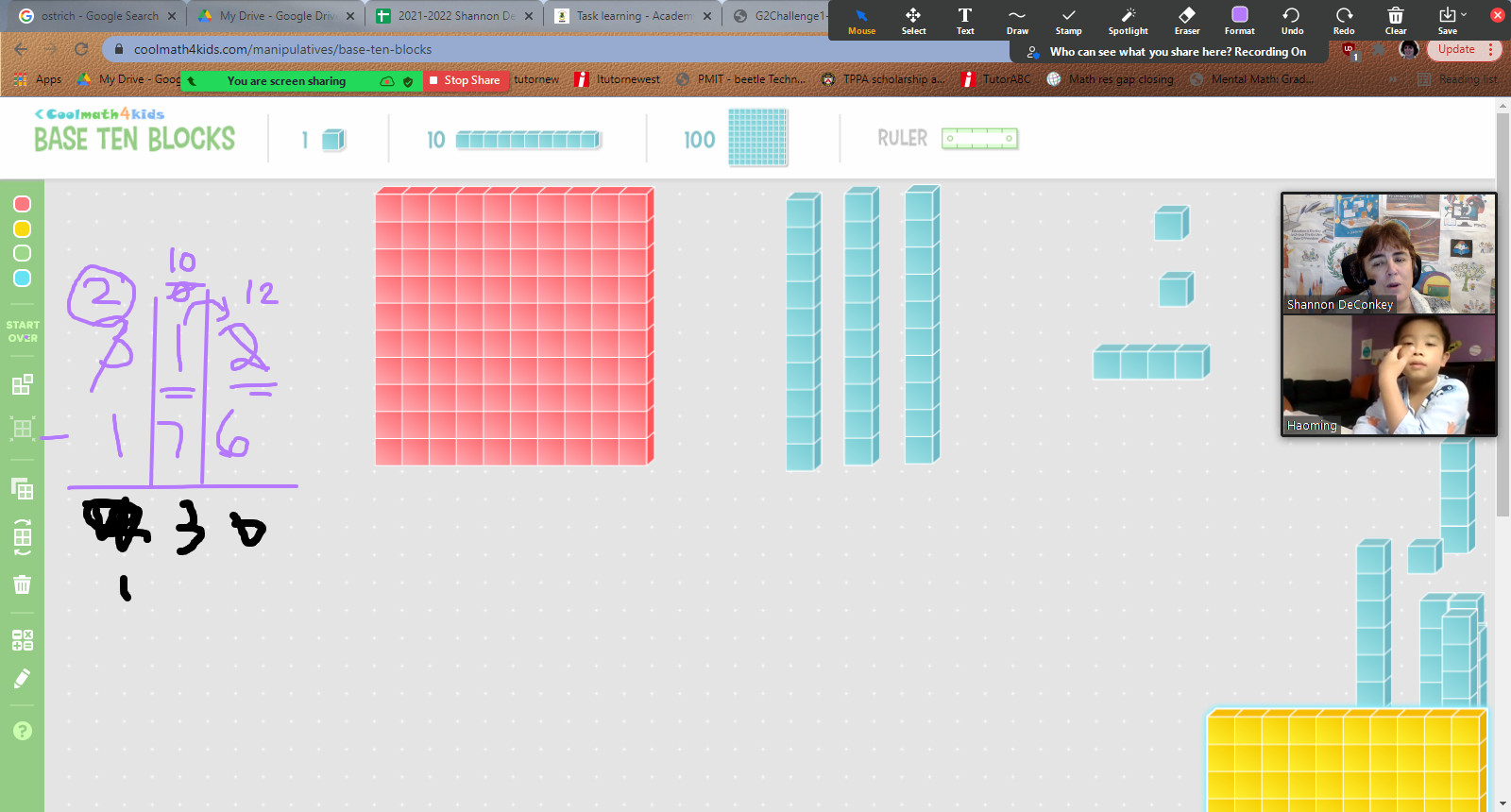The height and width of the screenshot is (812, 1511).
Task: Select the four-unit horizontal blue block
Action: click(x=1151, y=362)
